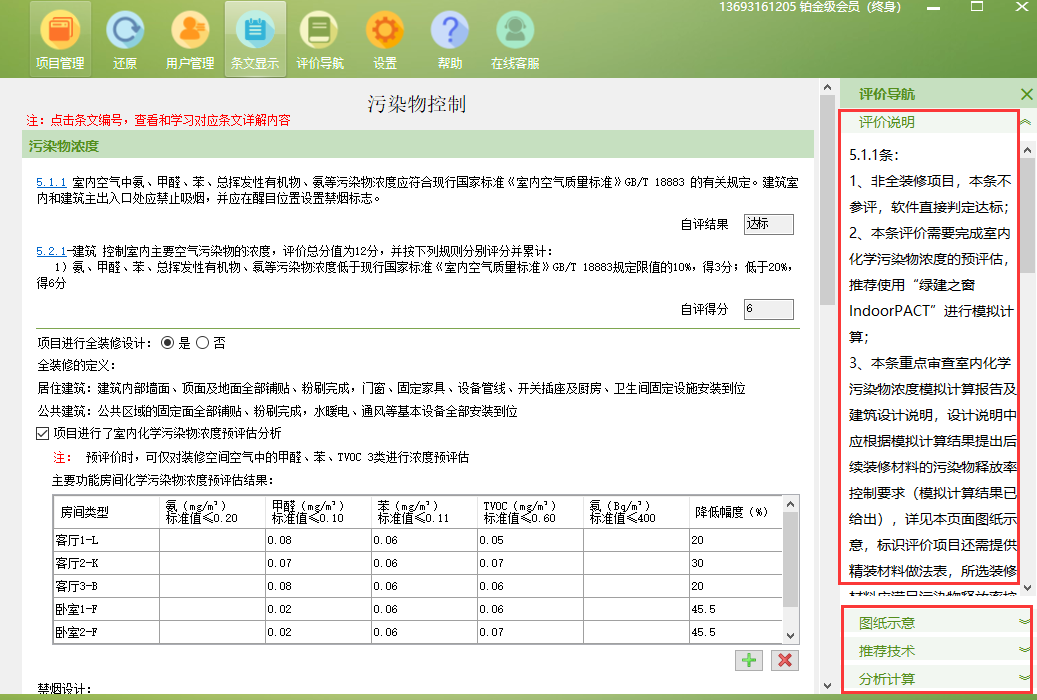
Task: Open clause link 5.2.1
Action: tap(51, 251)
